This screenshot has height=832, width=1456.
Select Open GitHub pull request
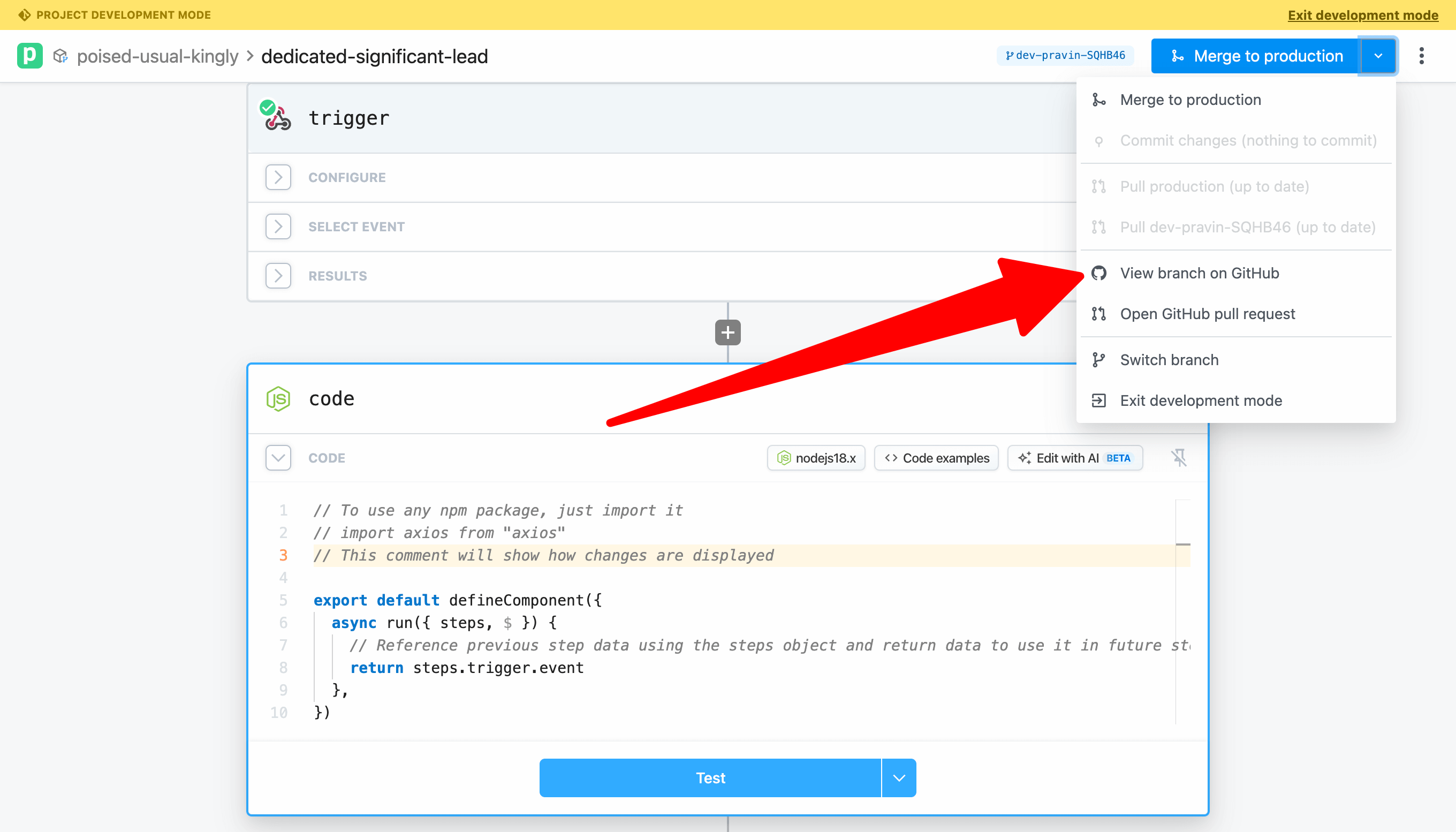point(1207,314)
